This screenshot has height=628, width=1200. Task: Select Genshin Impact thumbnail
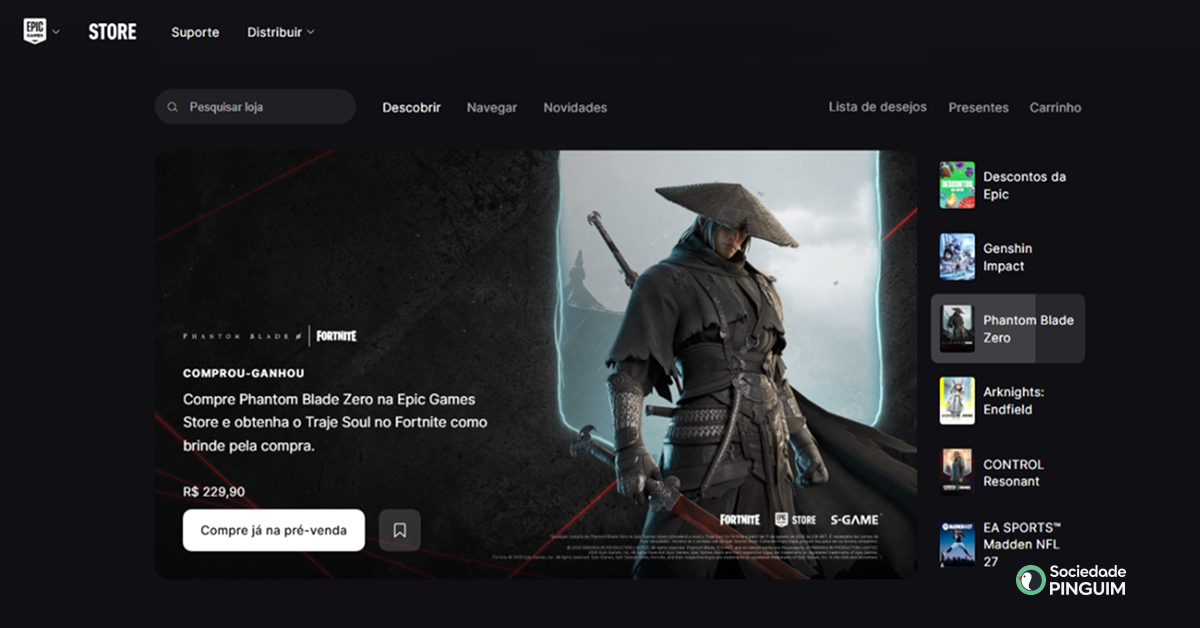pos(957,257)
